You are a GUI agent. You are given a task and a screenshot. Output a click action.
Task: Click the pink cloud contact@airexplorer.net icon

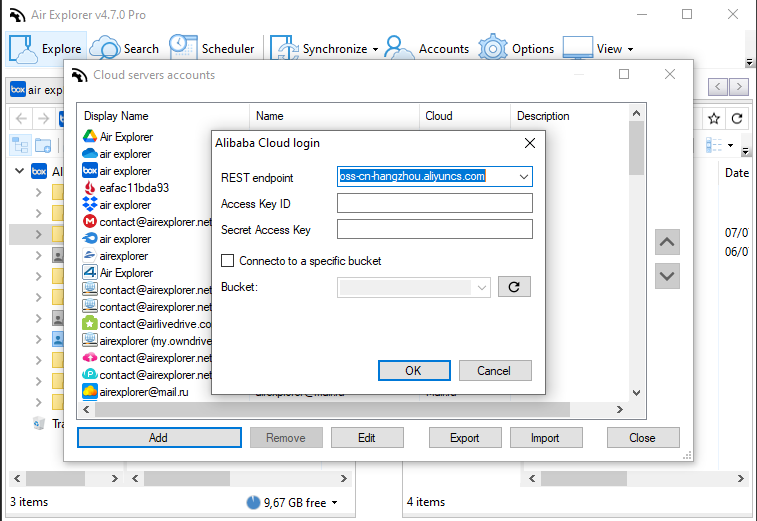pyautogui.click(x=90, y=358)
